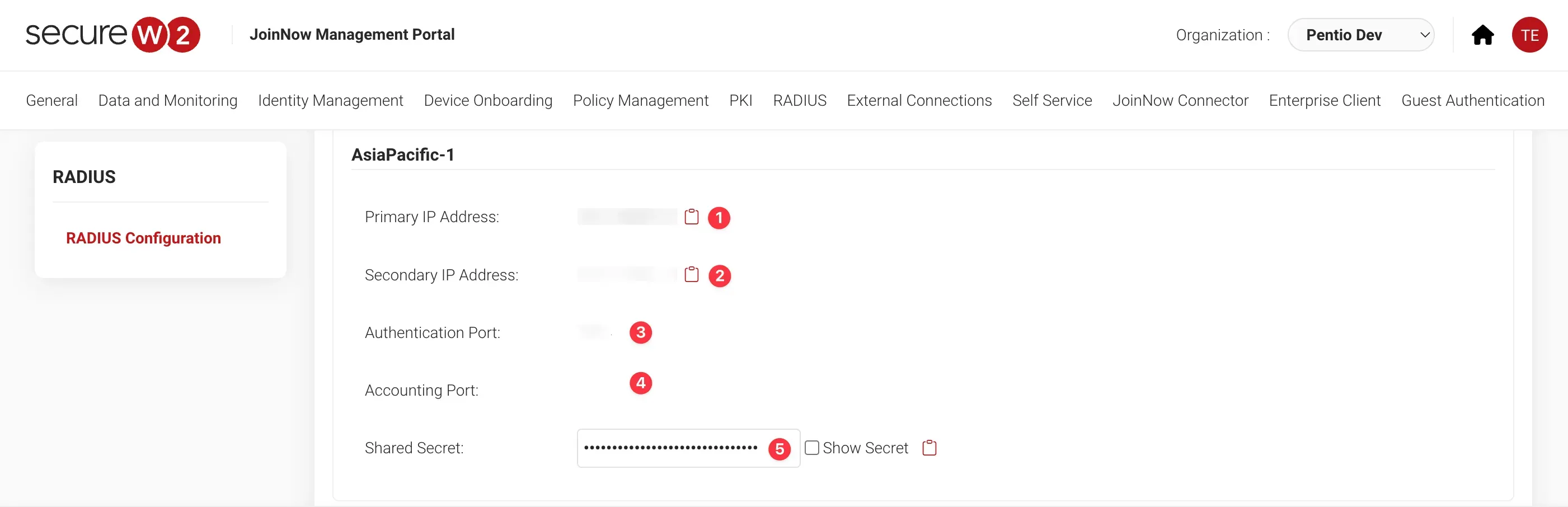Enable the Show Secret checkbox
The image size is (1568, 507).
(x=811, y=448)
